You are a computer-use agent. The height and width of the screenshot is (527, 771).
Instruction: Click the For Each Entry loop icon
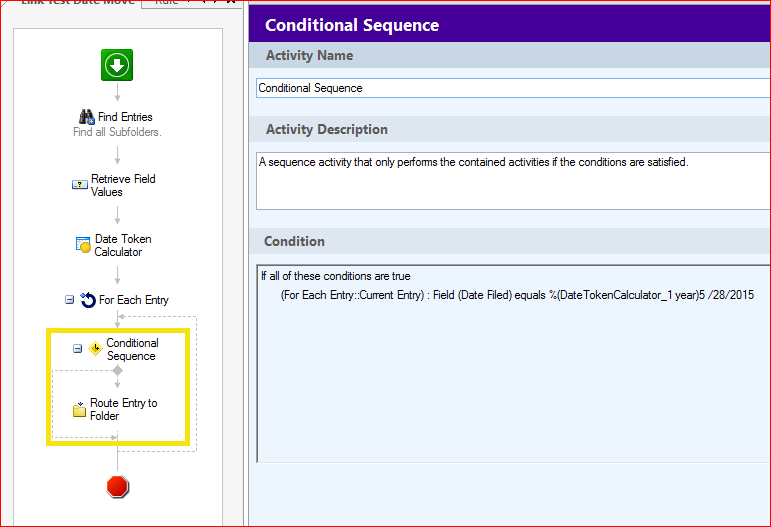(x=88, y=300)
